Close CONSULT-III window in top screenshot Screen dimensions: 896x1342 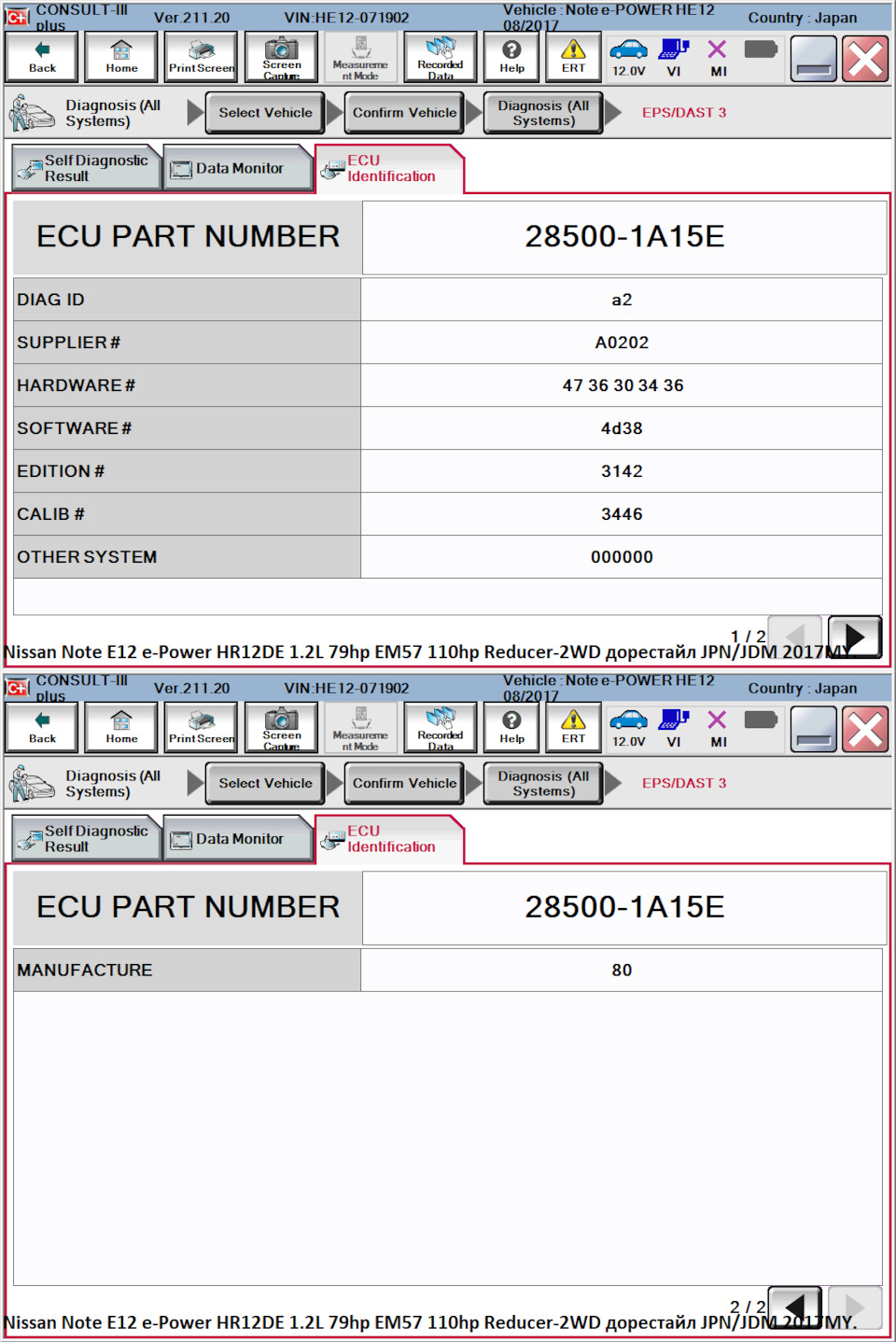(x=865, y=59)
